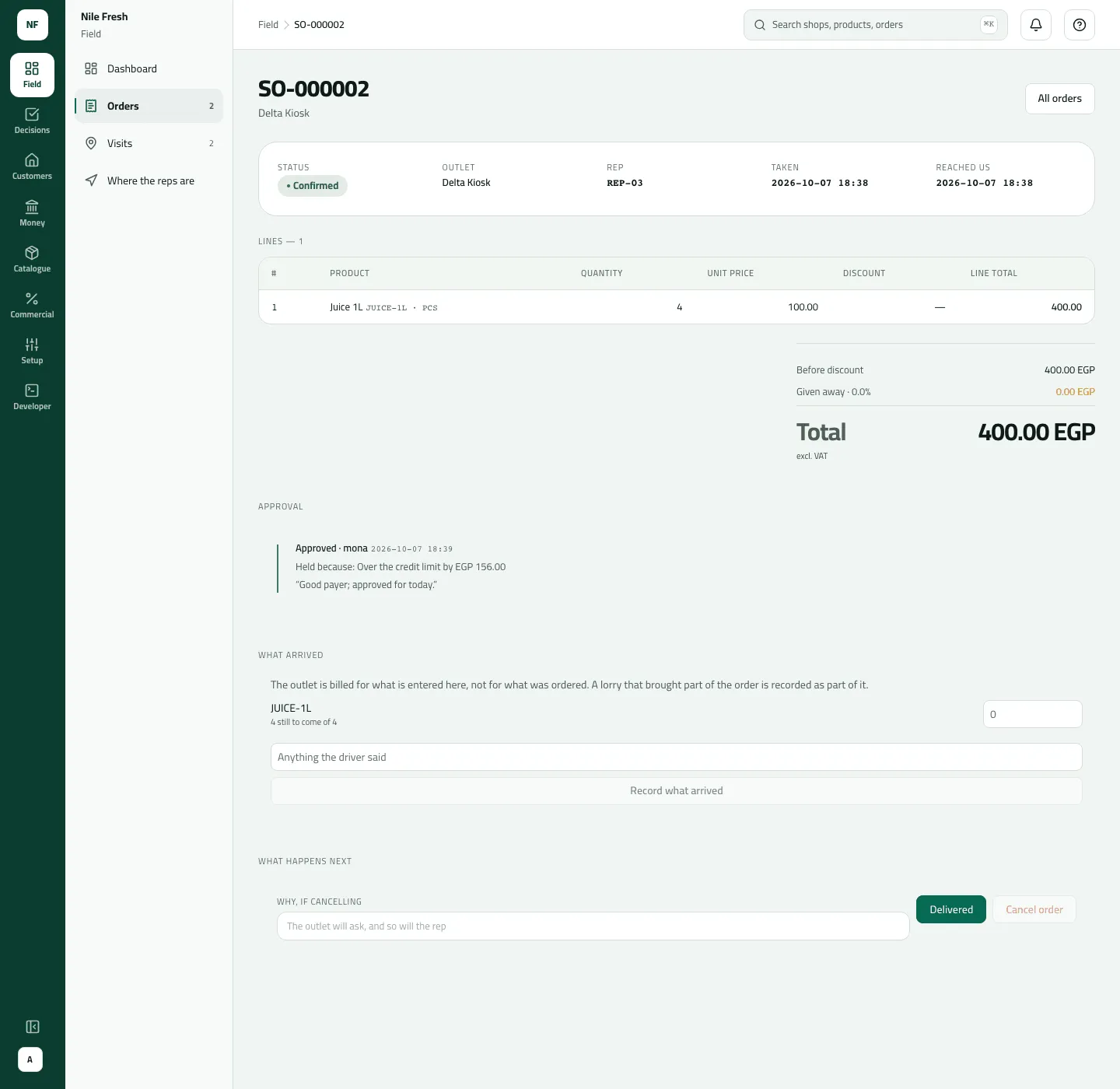The height and width of the screenshot is (1089, 1120).
Task: Go back to All orders
Action: pos(1059,99)
